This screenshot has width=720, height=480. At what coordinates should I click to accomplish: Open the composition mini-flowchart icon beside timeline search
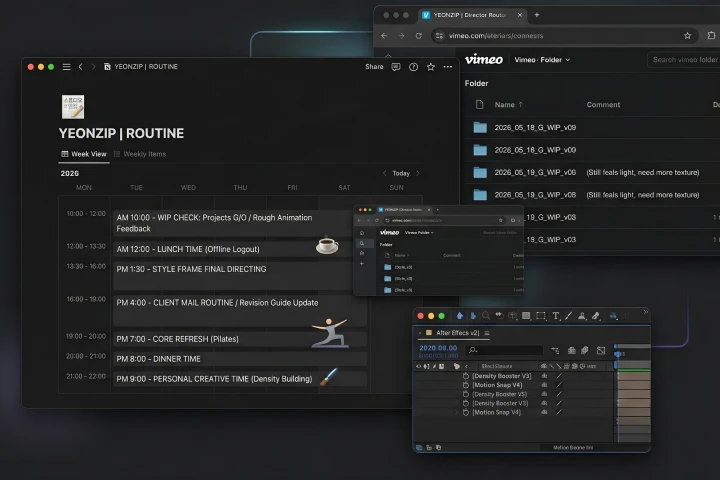point(555,350)
